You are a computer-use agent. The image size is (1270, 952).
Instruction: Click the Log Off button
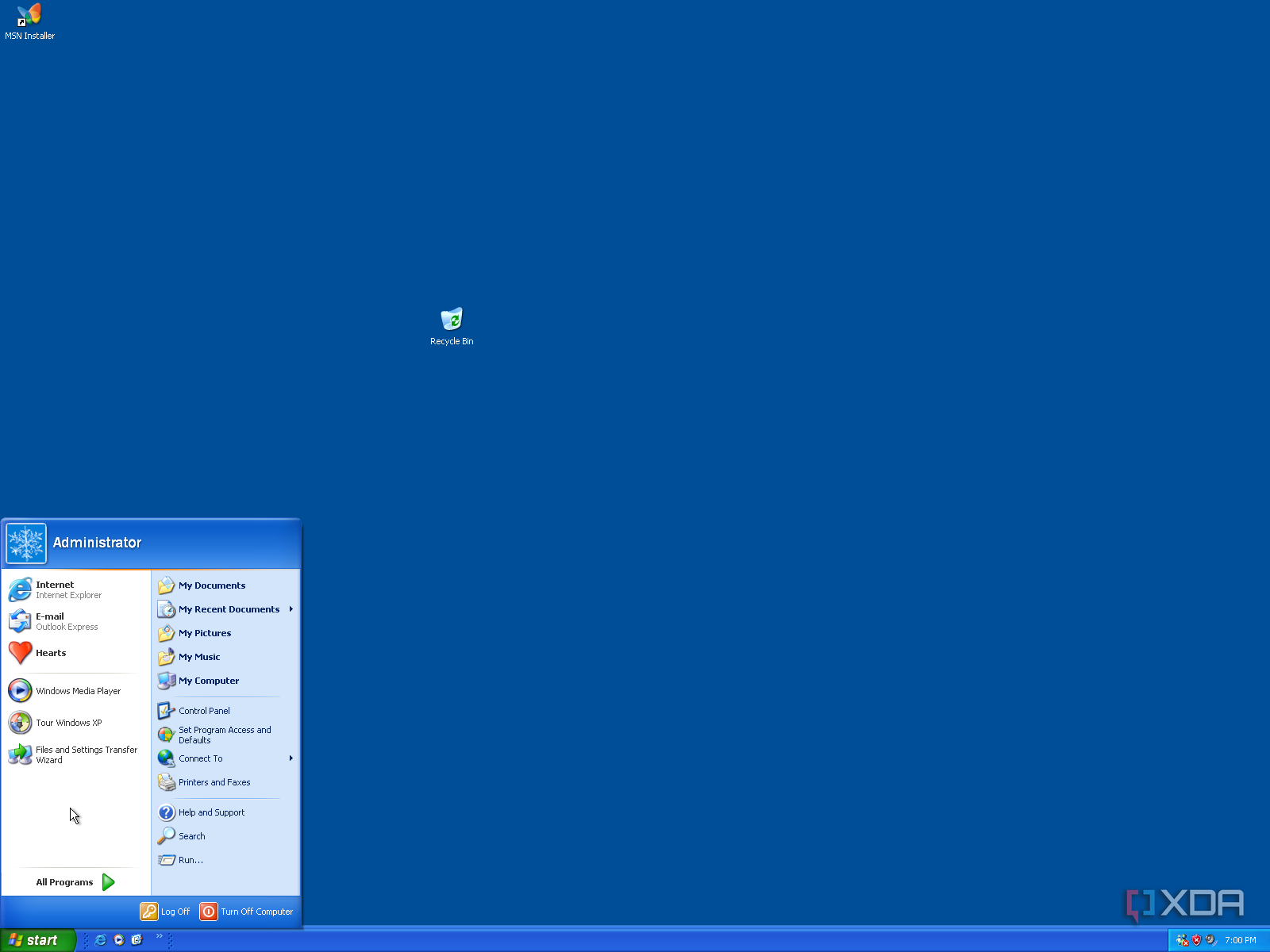[165, 912]
